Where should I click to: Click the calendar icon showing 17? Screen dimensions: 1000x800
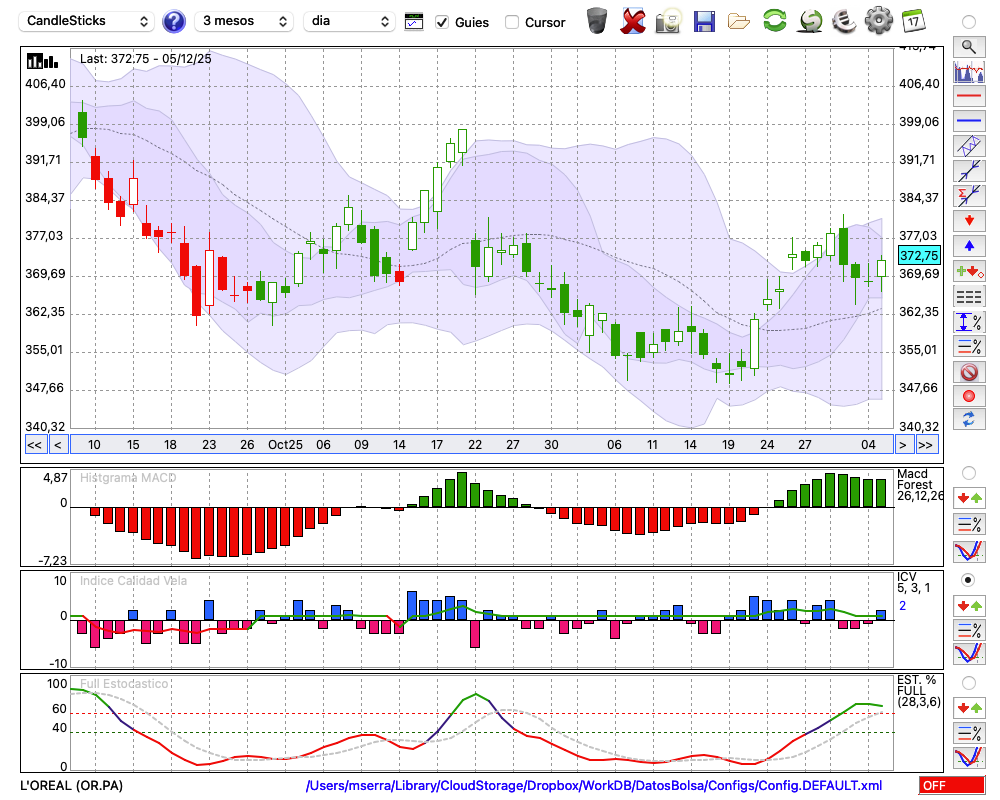[913, 21]
